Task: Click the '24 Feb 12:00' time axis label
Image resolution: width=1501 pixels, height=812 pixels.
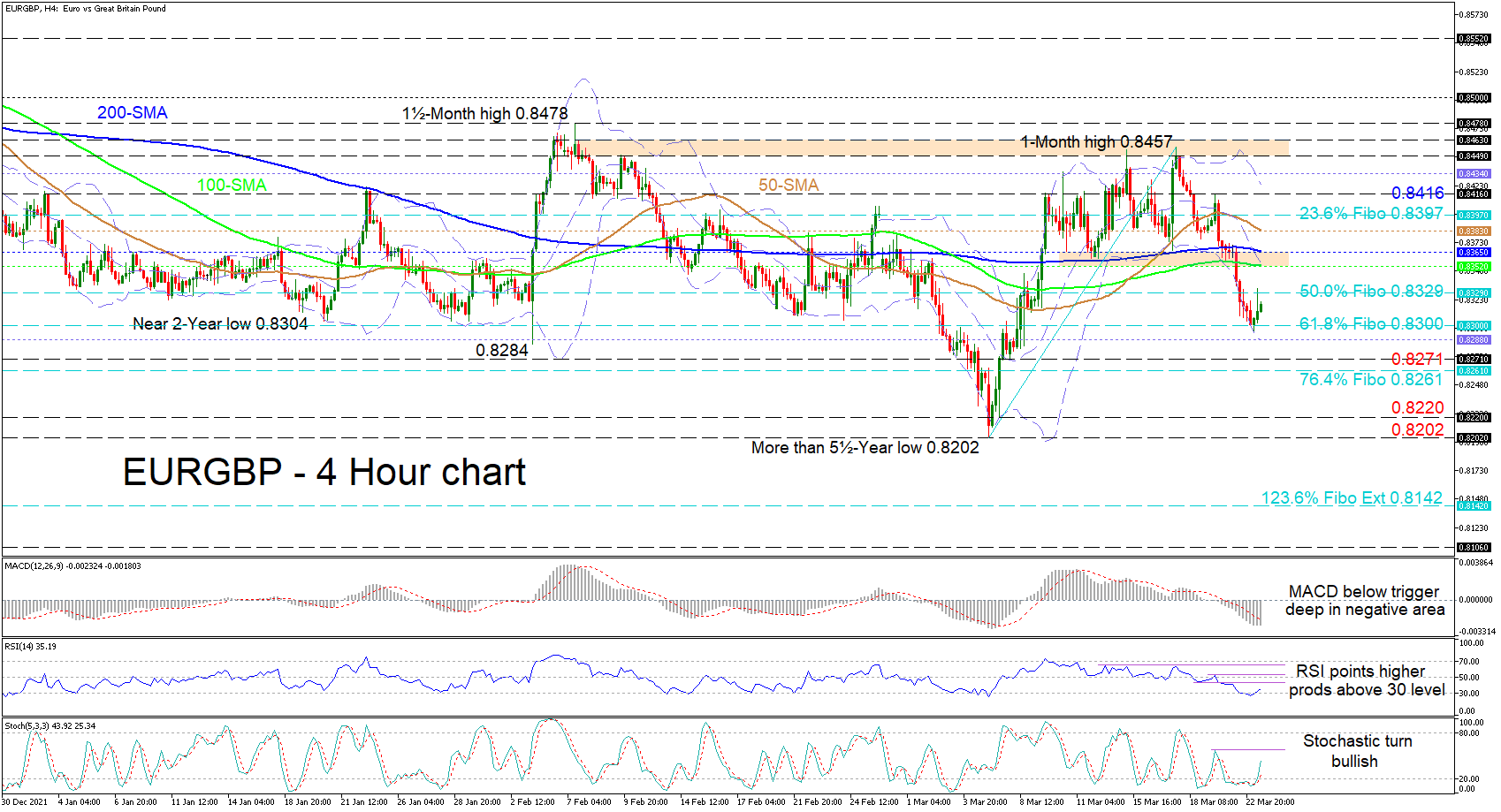Action: [x=874, y=802]
